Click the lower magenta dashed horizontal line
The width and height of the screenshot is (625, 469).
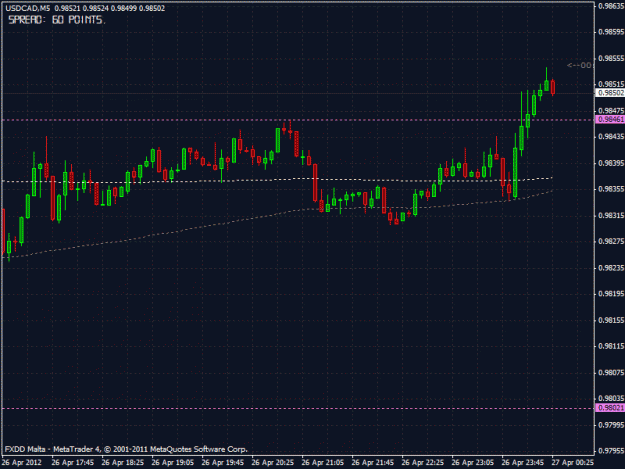coord(297,408)
